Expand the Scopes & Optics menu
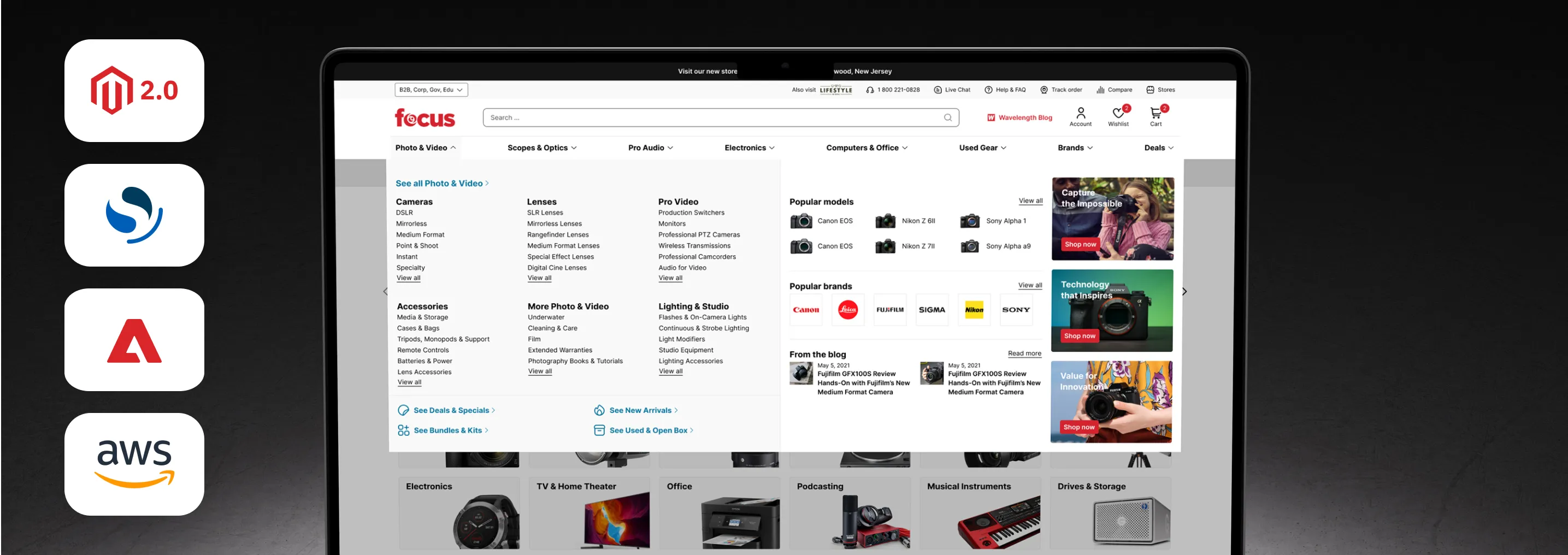 coord(542,147)
